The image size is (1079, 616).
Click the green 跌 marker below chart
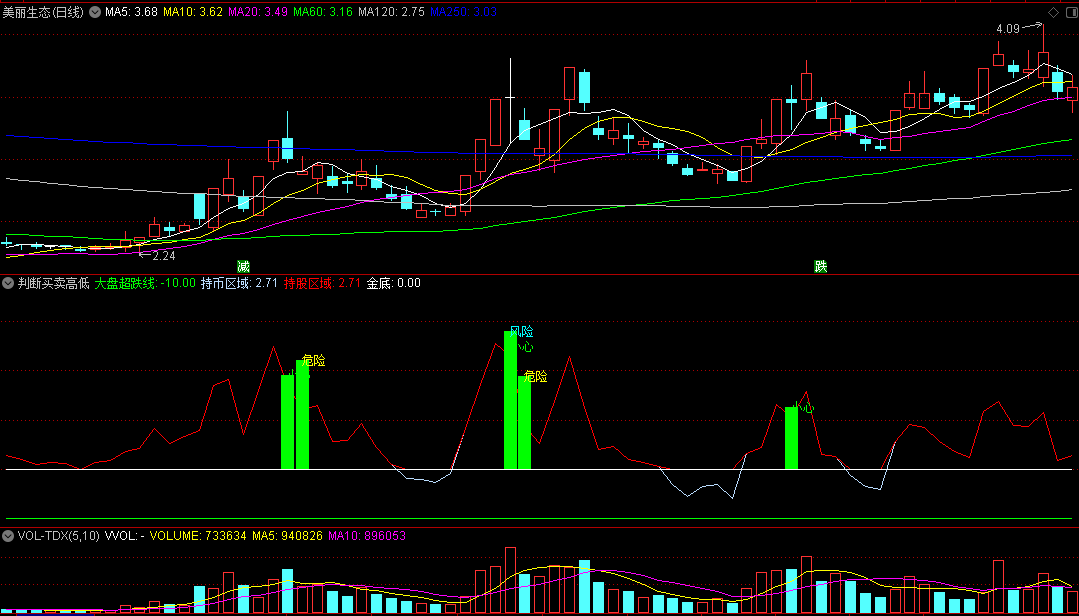tap(820, 266)
